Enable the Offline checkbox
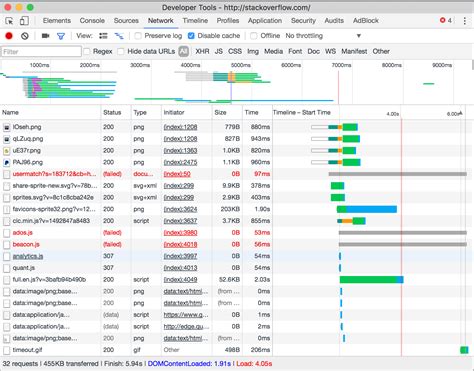Viewport: 474px width, 371px height. click(x=254, y=36)
